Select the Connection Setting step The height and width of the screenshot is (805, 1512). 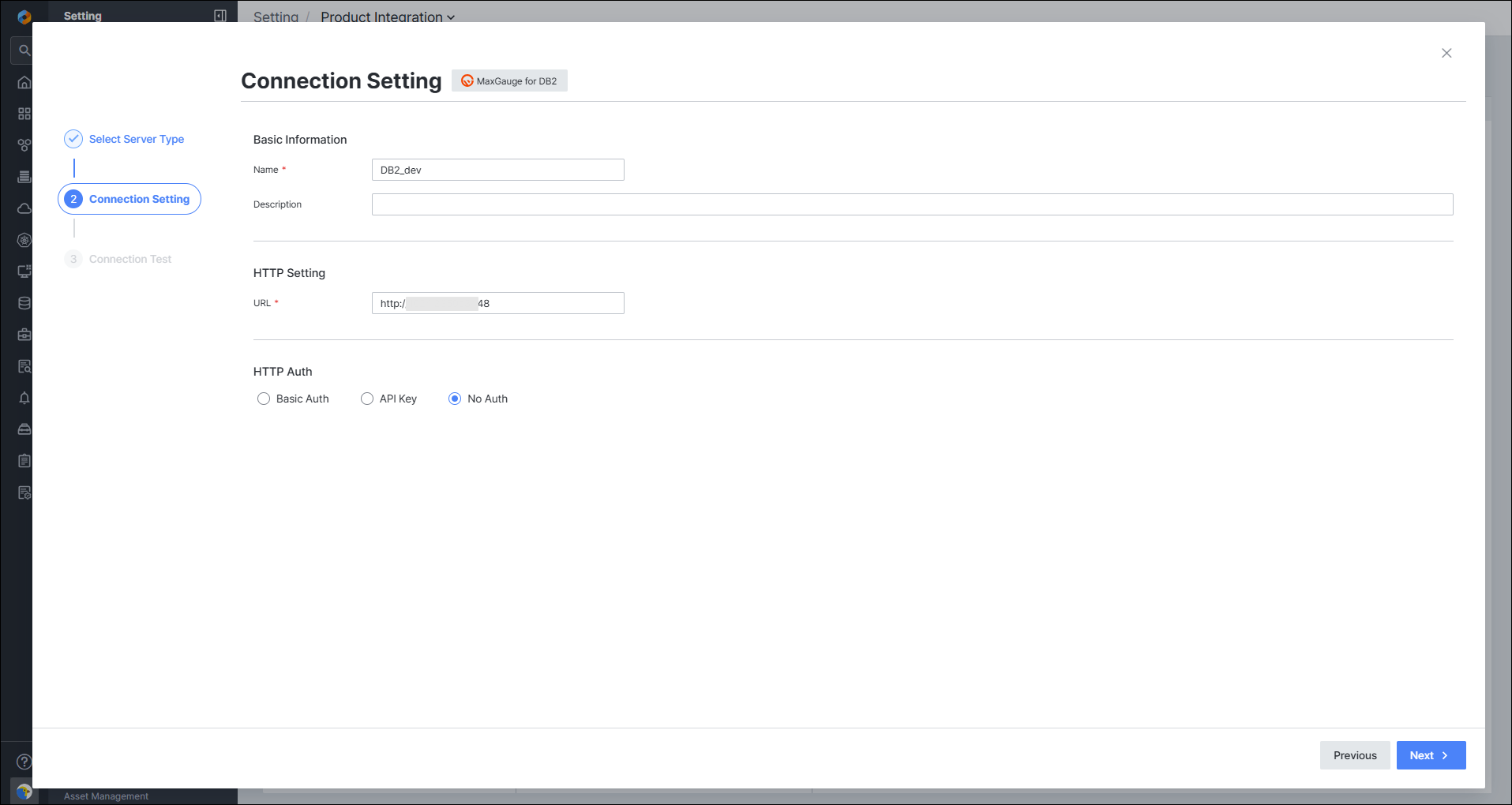129,199
